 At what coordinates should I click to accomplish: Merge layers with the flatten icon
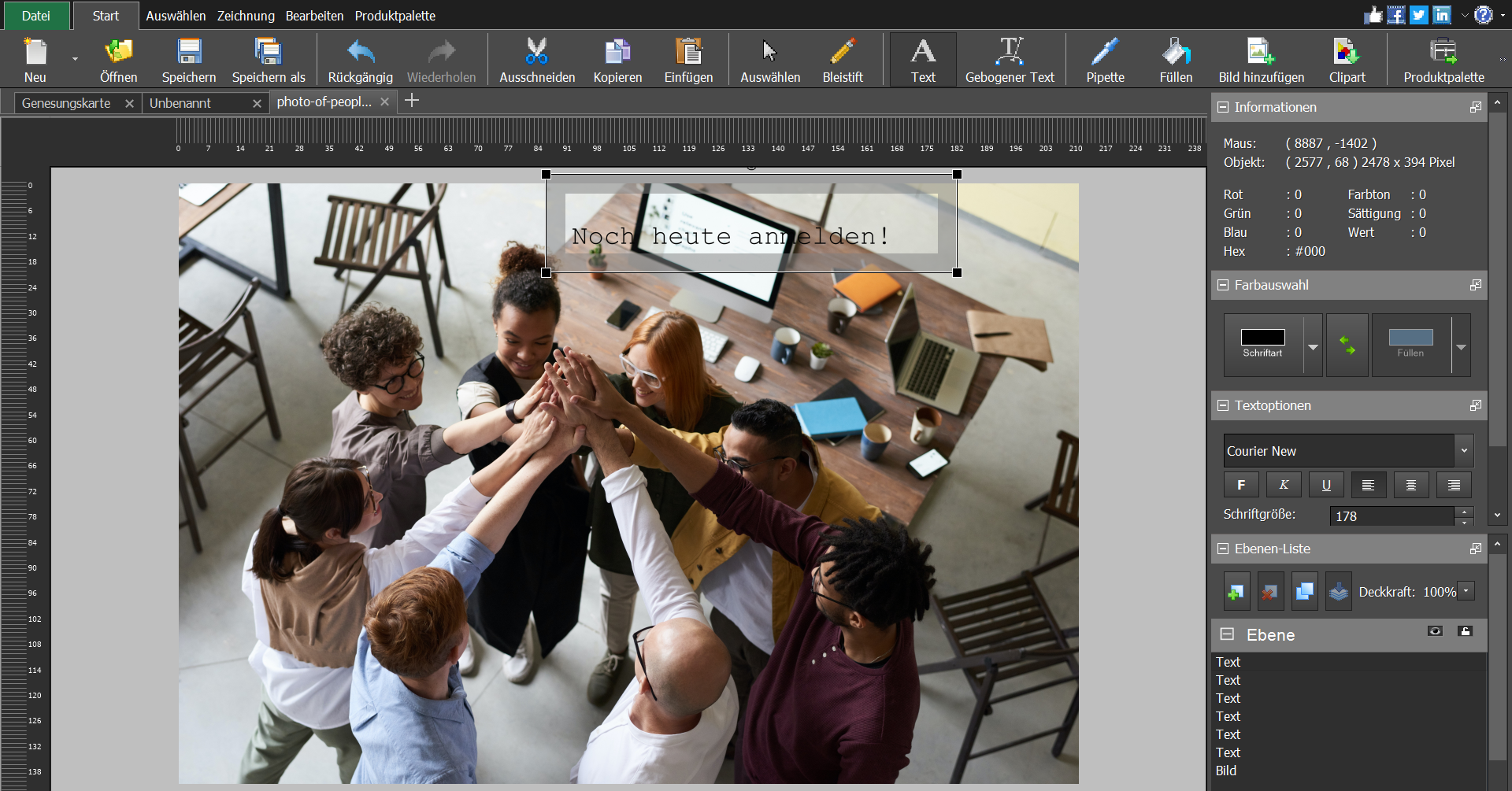[1338, 592]
